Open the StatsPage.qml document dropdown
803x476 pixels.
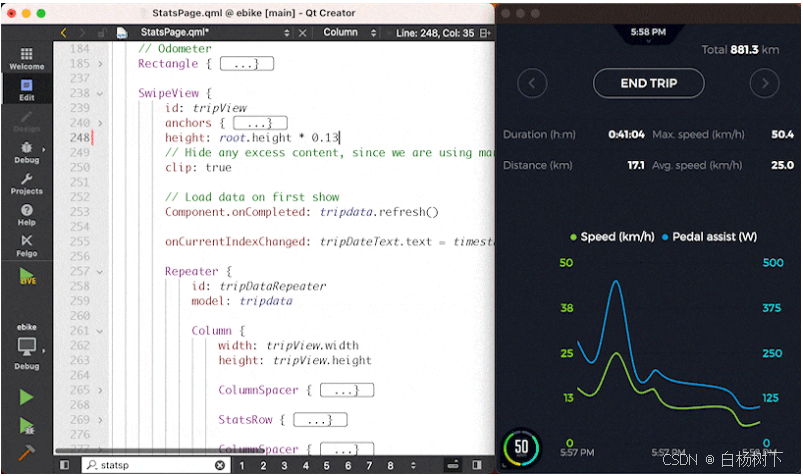pos(215,33)
